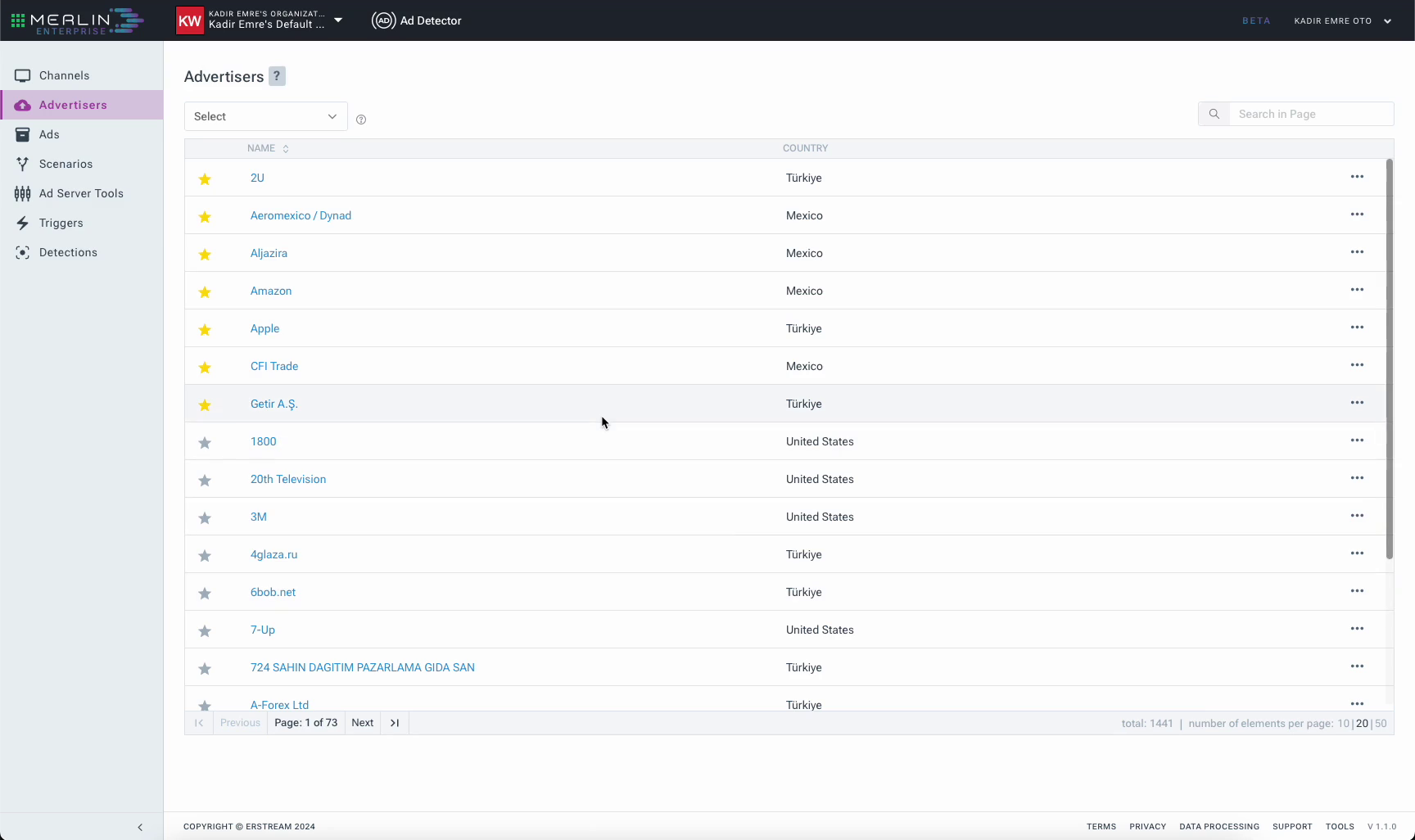
Task: Click the table vertical scrollbar
Action: (1389, 359)
